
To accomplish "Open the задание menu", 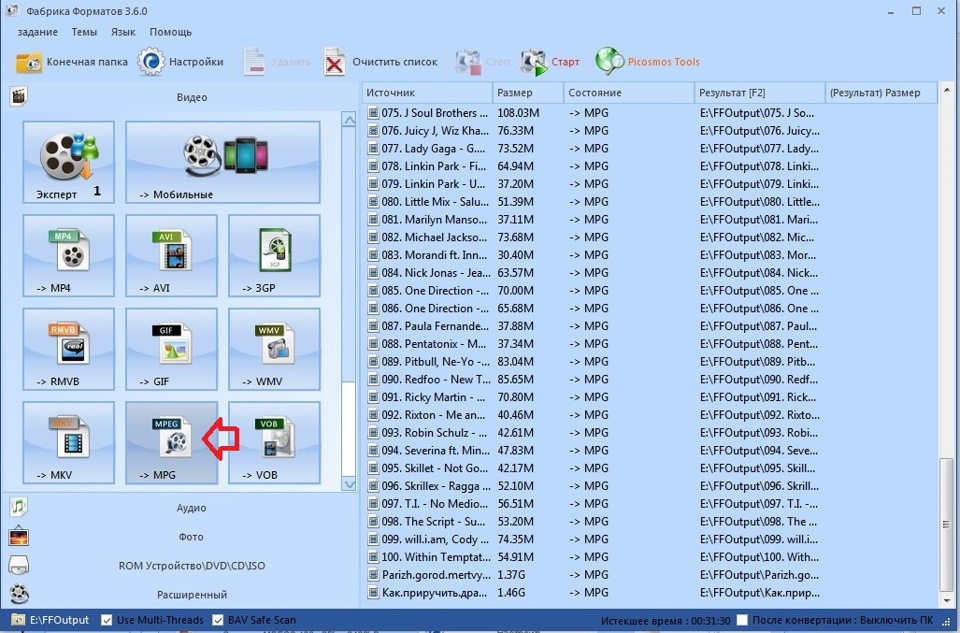I will point(37,32).
